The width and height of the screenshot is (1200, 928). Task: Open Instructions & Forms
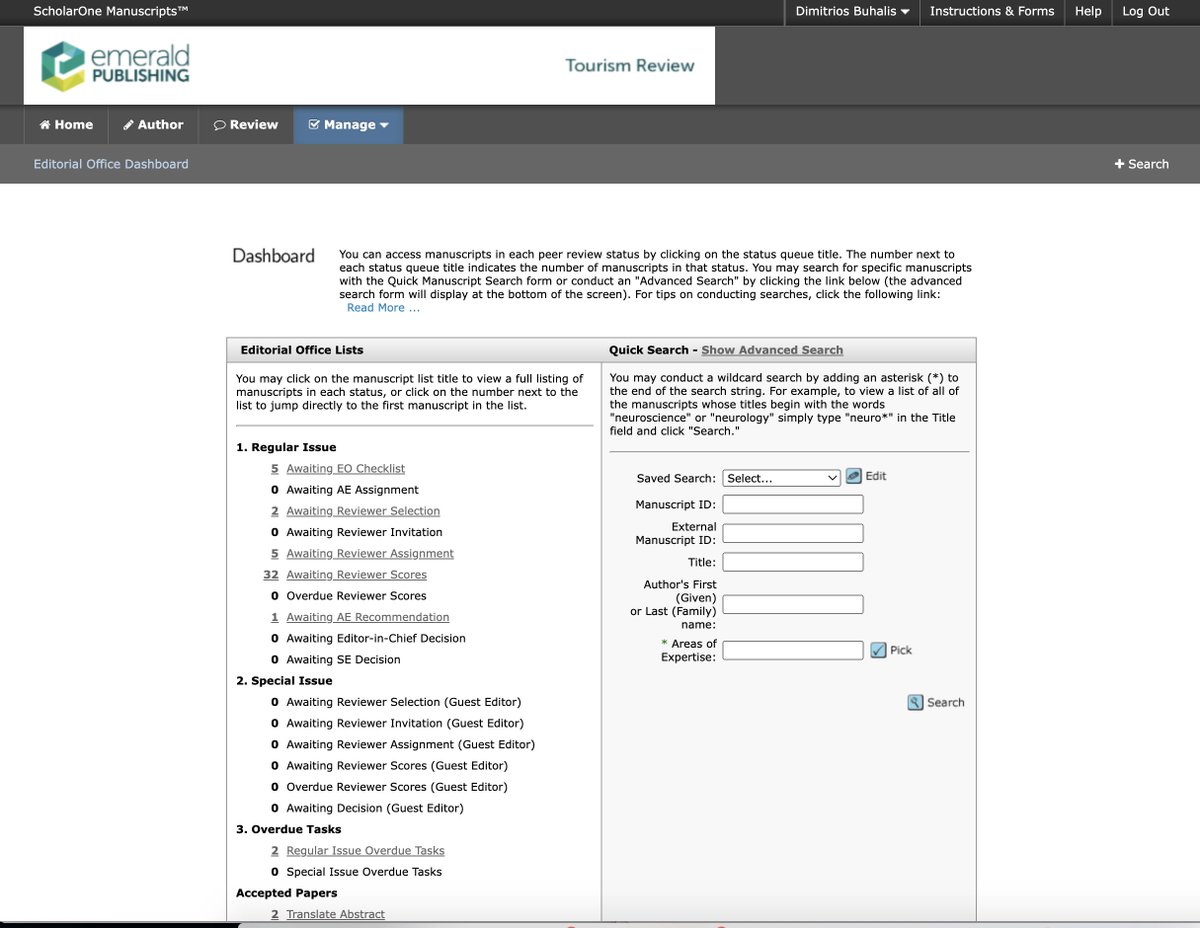(x=992, y=11)
